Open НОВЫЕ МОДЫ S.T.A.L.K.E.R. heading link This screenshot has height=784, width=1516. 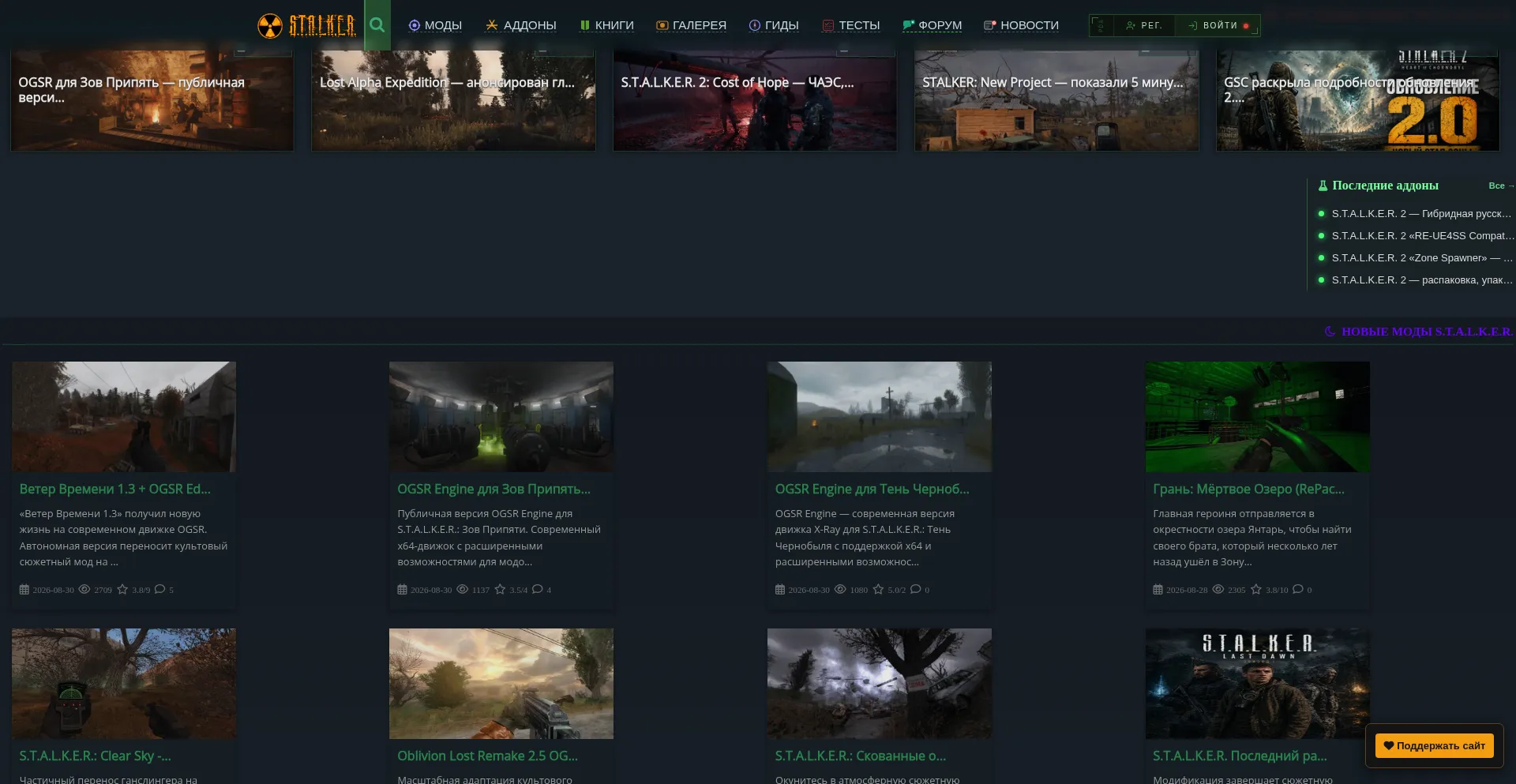tap(1427, 332)
